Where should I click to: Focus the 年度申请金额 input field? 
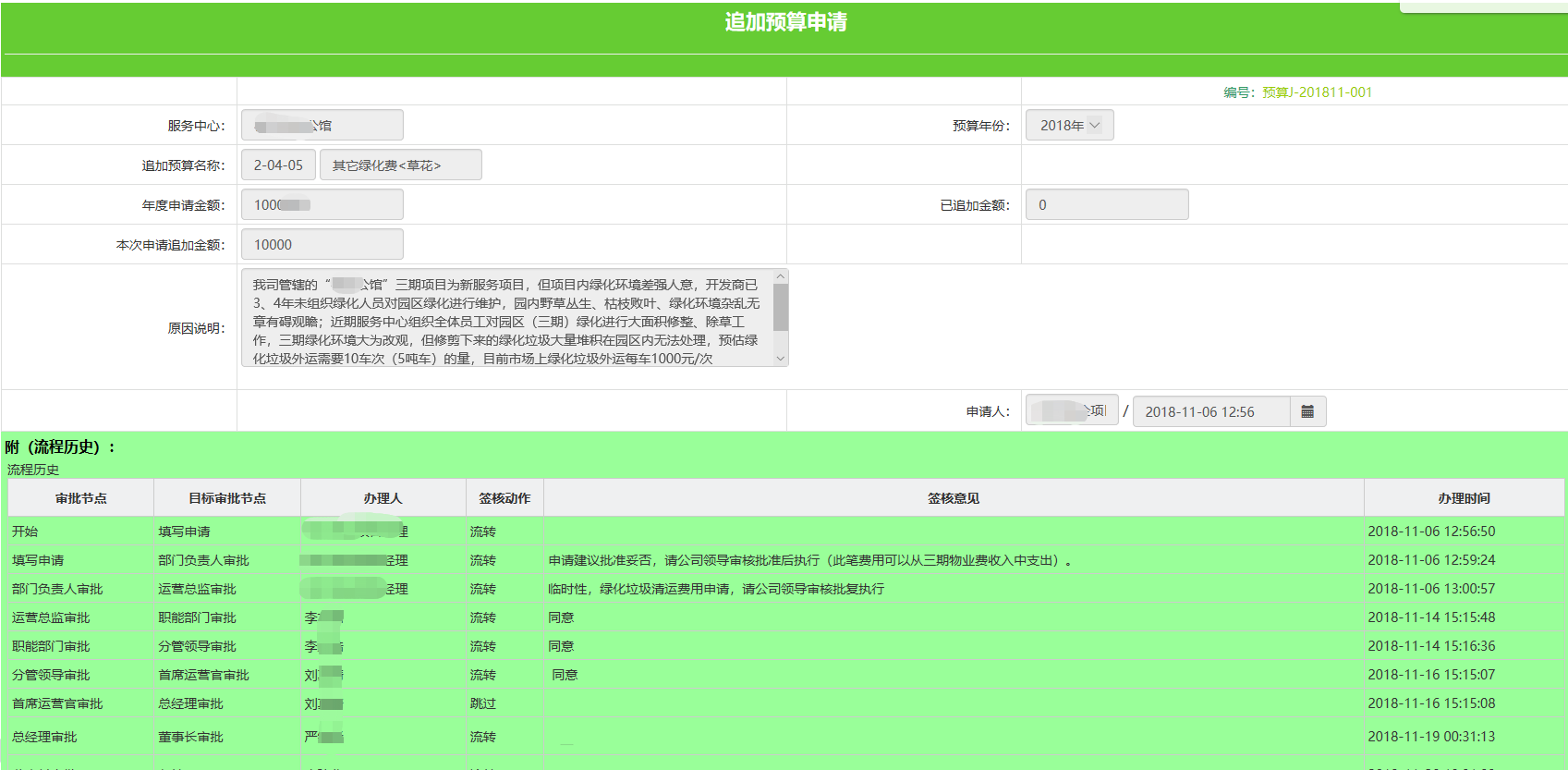click(322, 205)
